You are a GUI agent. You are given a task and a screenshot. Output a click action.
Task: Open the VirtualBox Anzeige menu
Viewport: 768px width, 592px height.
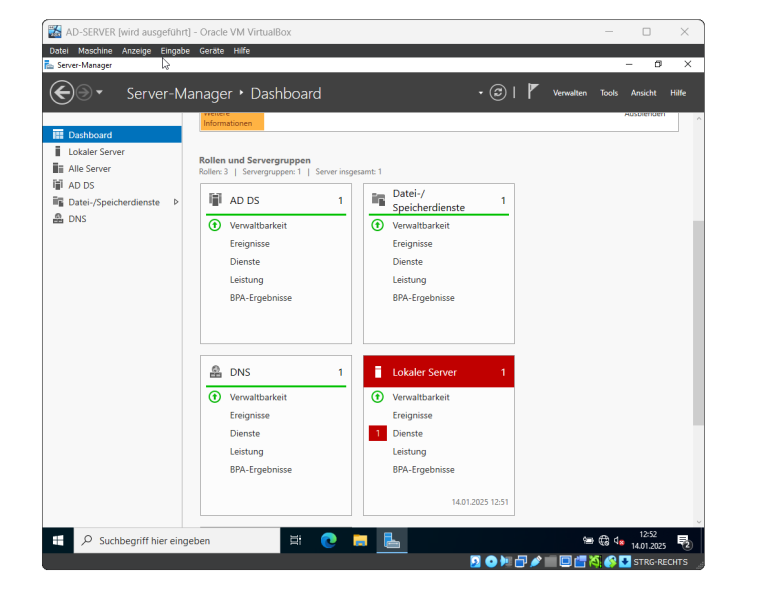[136, 51]
